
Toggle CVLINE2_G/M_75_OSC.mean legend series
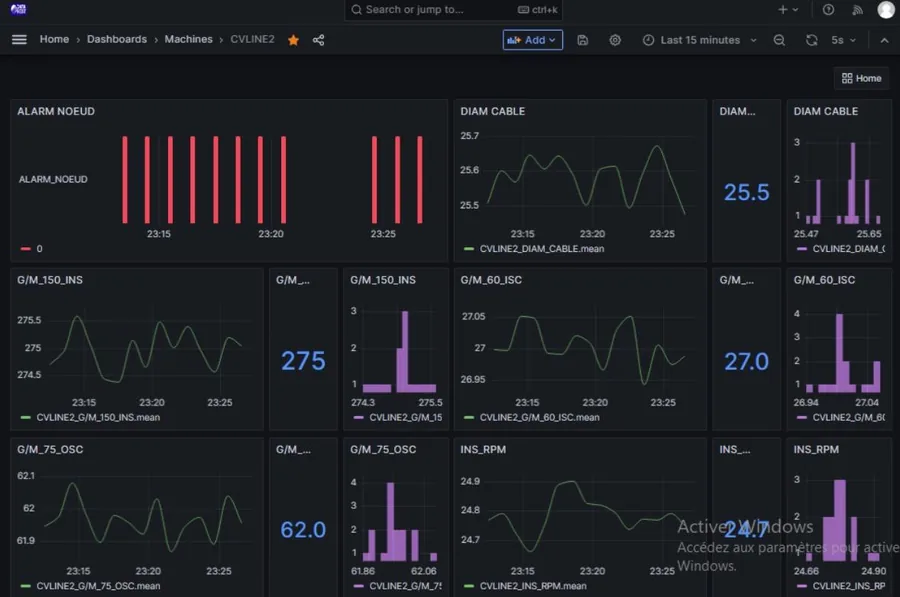[98, 586]
